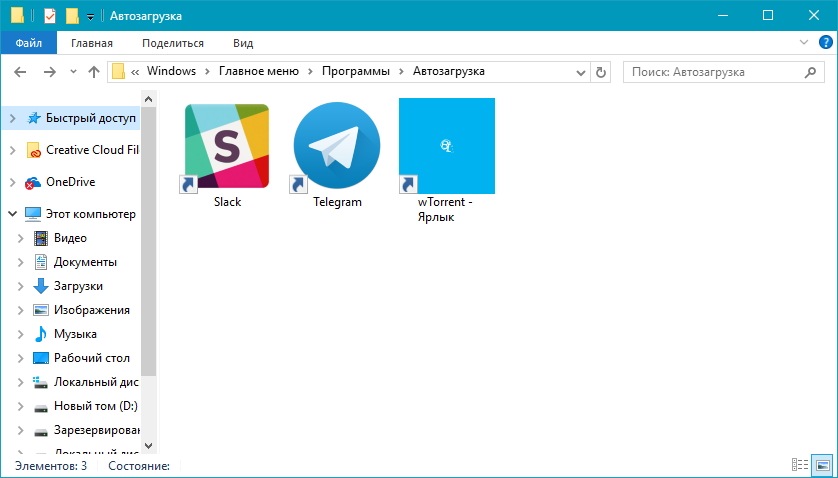Click the Изображения picture icon
Viewport: 838px width, 478px height.
click(x=41, y=310)
